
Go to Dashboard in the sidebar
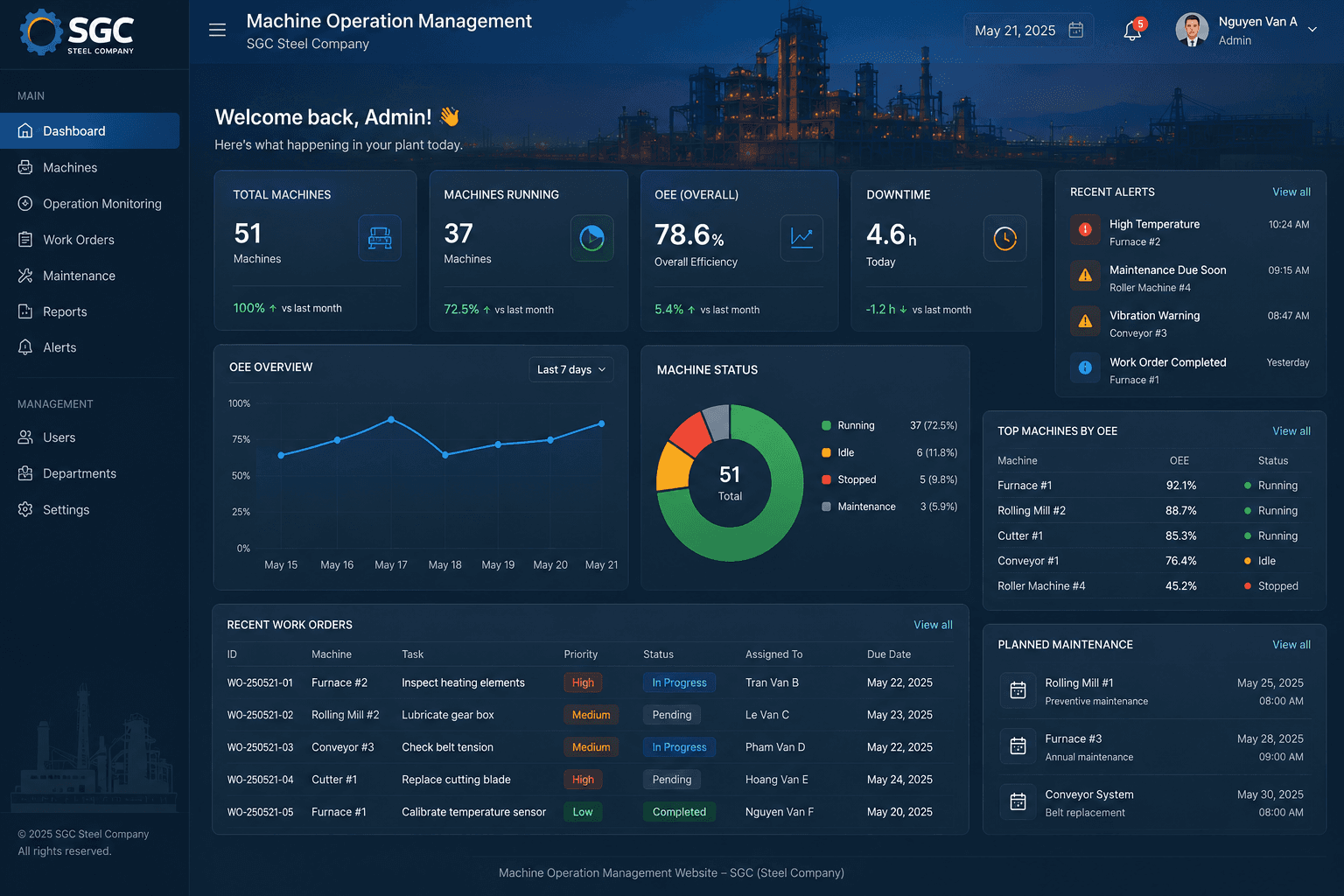pos(89,130)
